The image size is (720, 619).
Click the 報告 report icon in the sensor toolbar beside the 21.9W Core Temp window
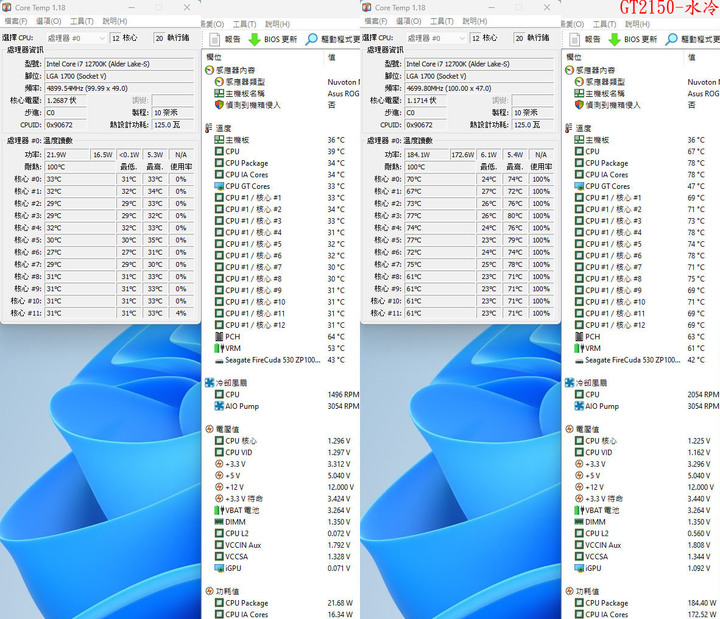click(215, 39)
